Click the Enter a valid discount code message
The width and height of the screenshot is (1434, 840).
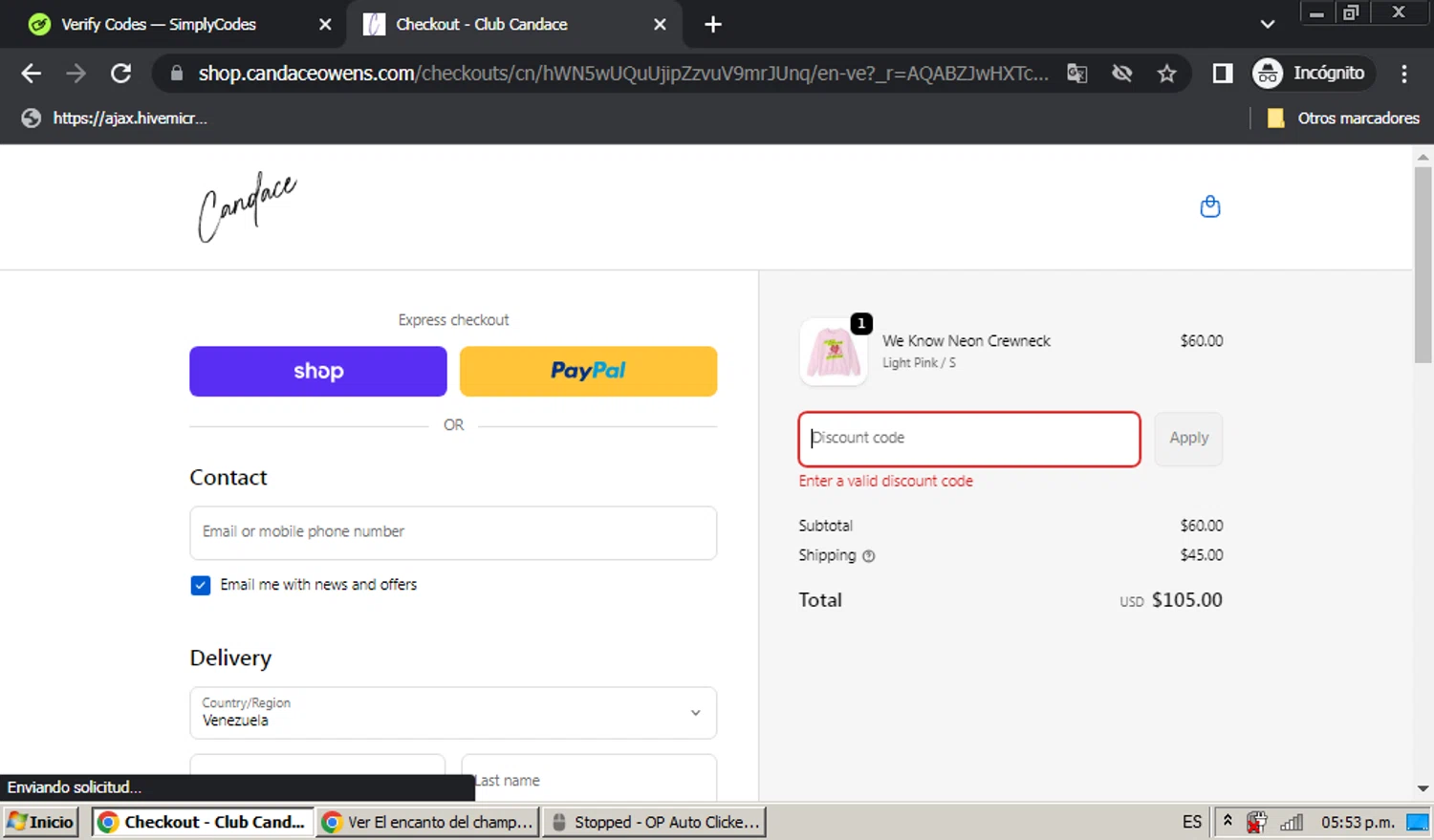tap(885, 482)
